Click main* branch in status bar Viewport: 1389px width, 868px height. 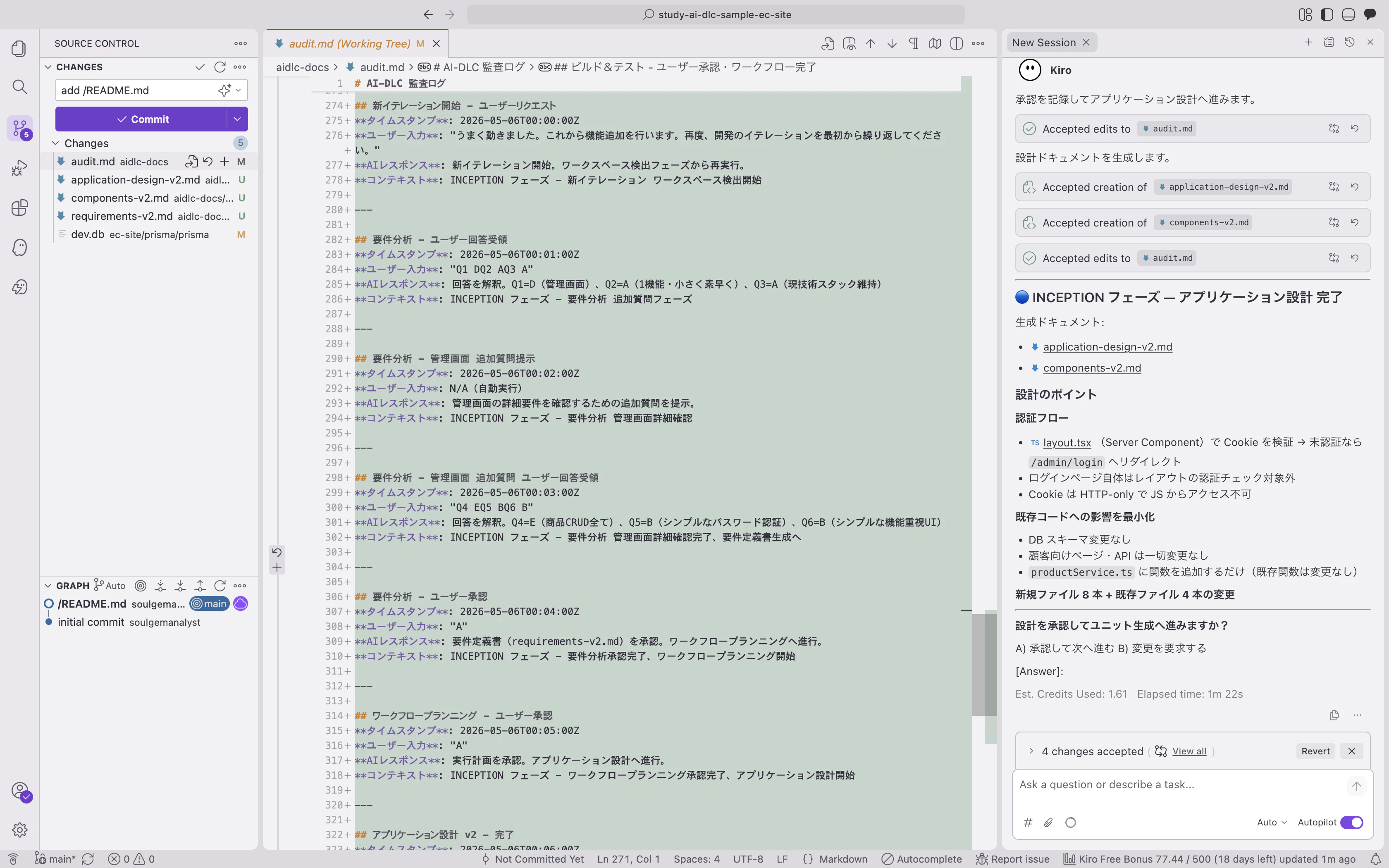[56, 859]
